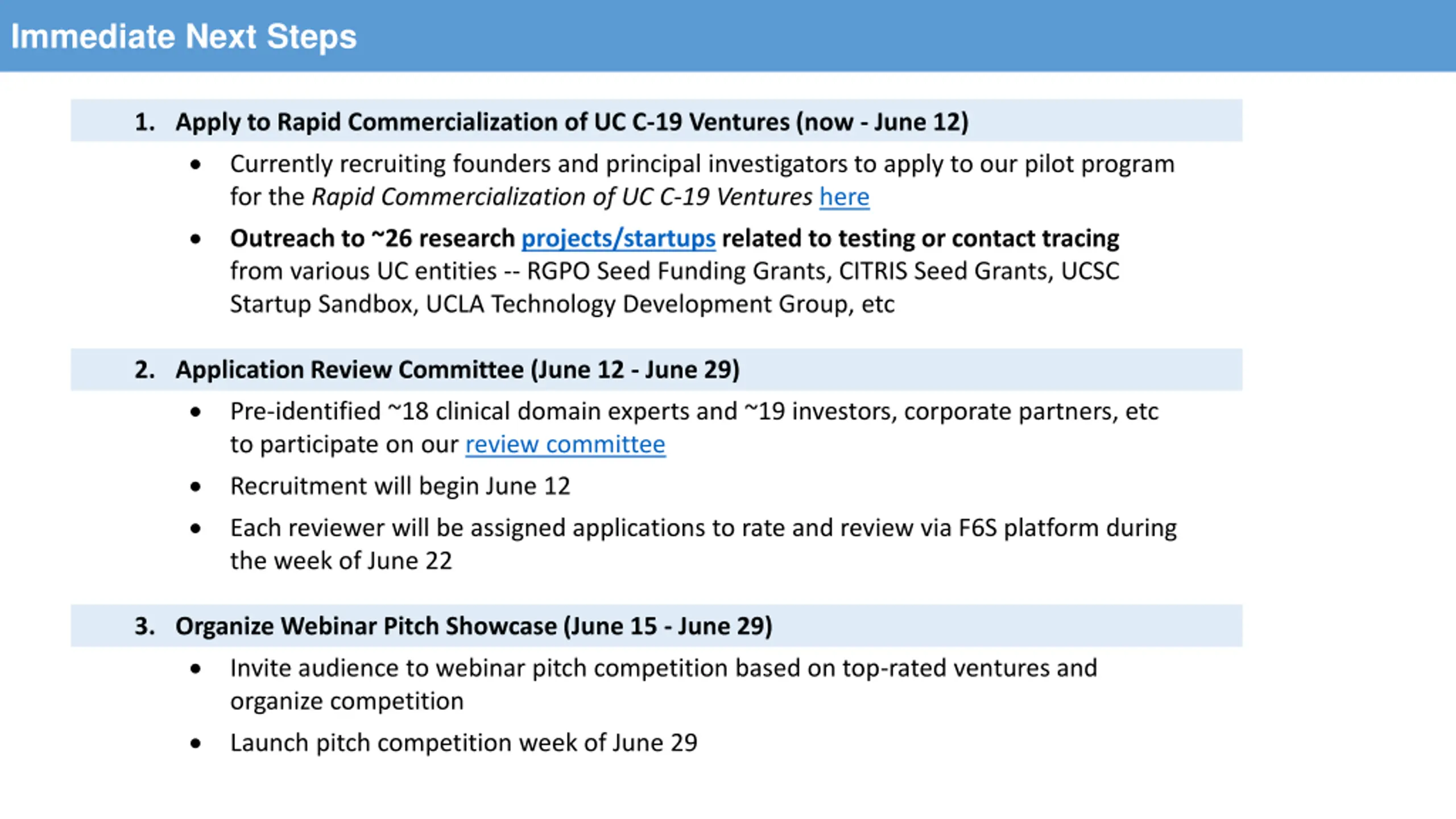Select heading 'Organize Webinar Pitch Showcase'
This screenshot has height=819, width=1456.
click(x=474, y=626)
